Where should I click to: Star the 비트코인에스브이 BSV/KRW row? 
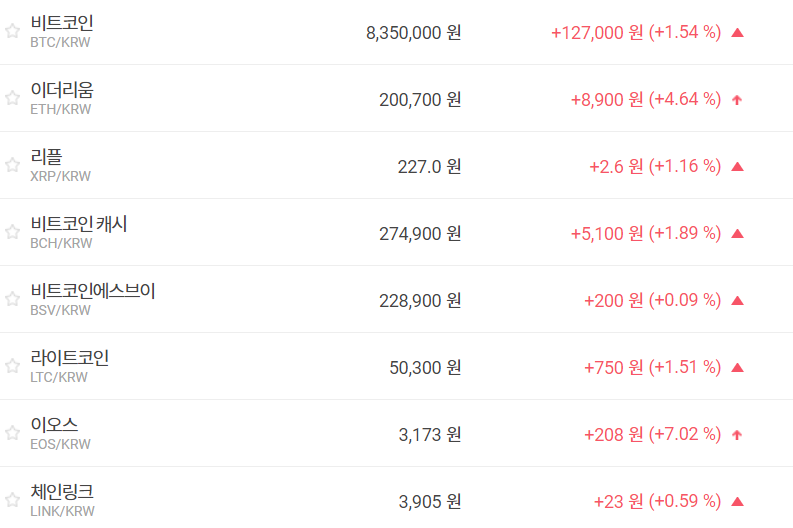[x=12, y=299]
